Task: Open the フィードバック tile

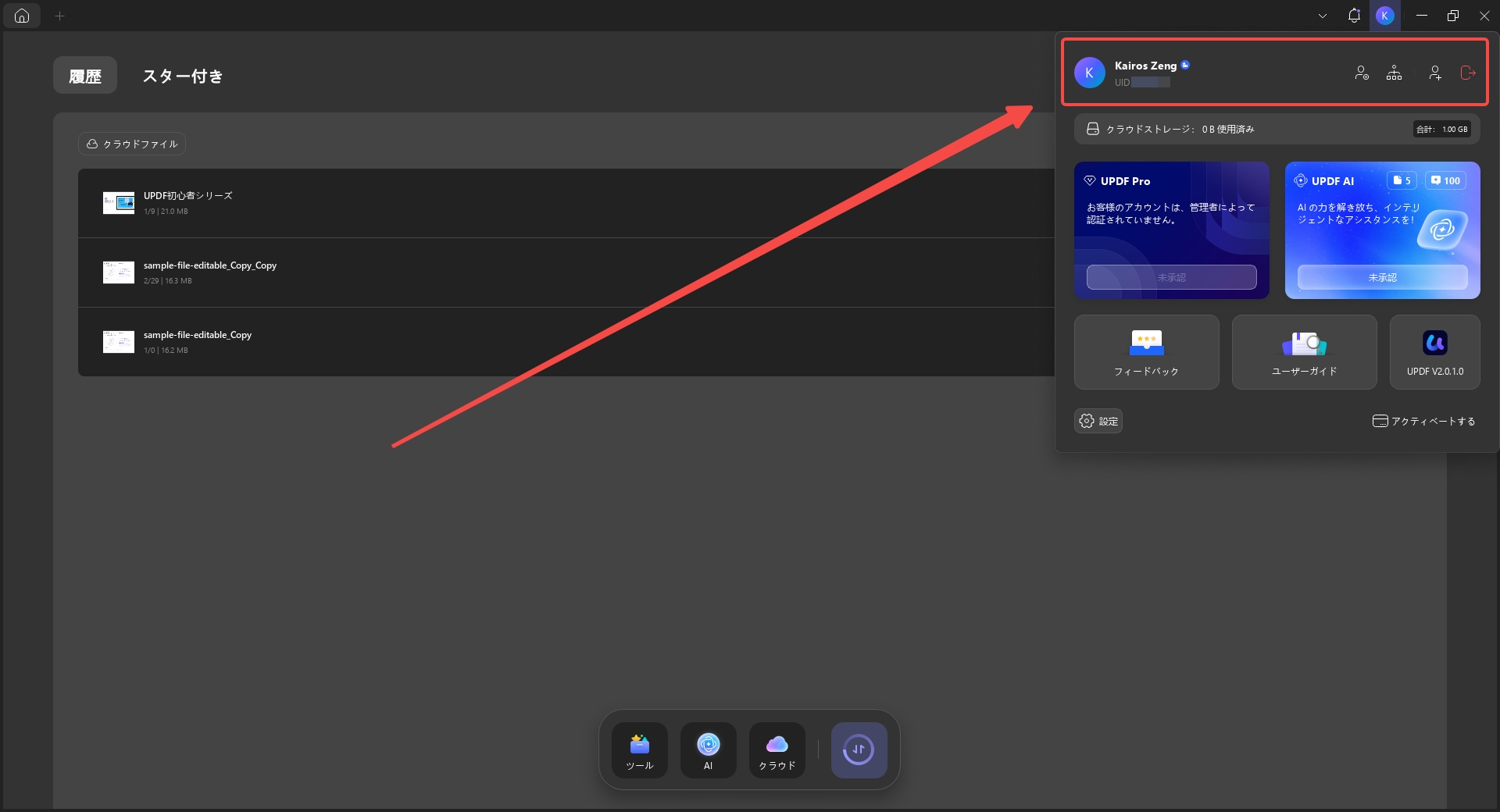Action: [1147, 352]
